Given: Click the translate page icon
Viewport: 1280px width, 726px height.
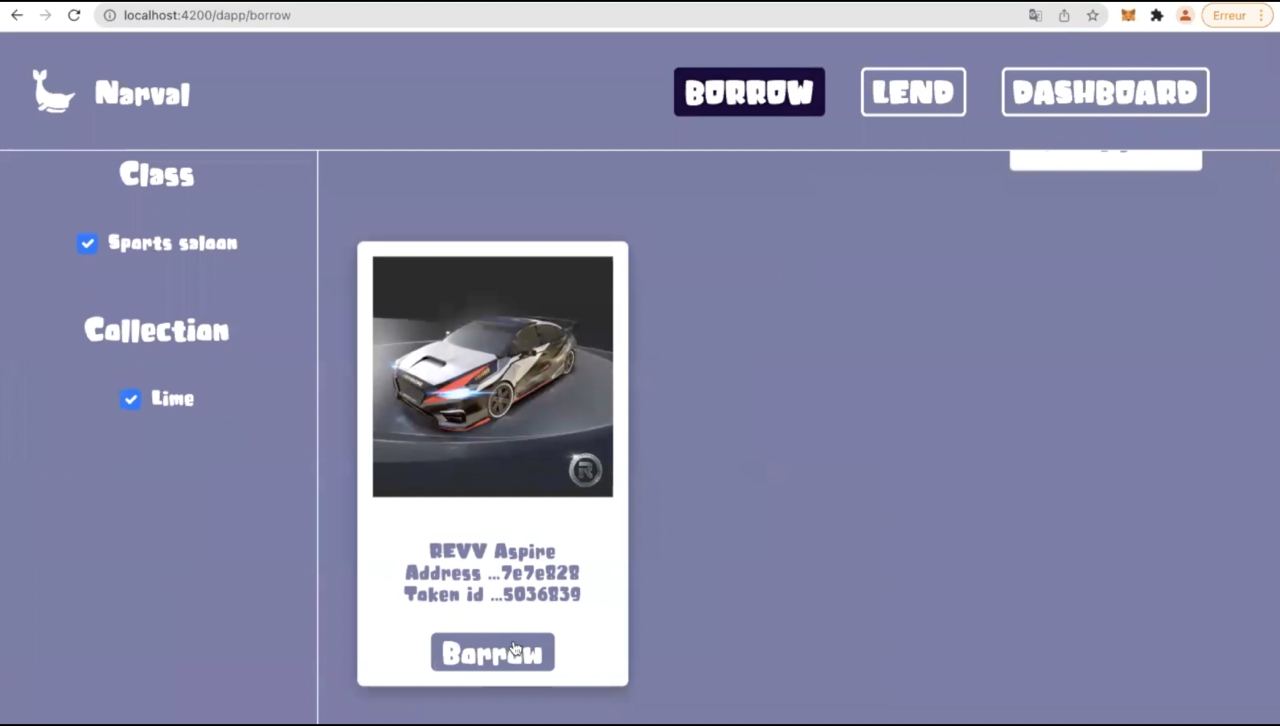Looking at the screenshot, I should click(1035, 15).
